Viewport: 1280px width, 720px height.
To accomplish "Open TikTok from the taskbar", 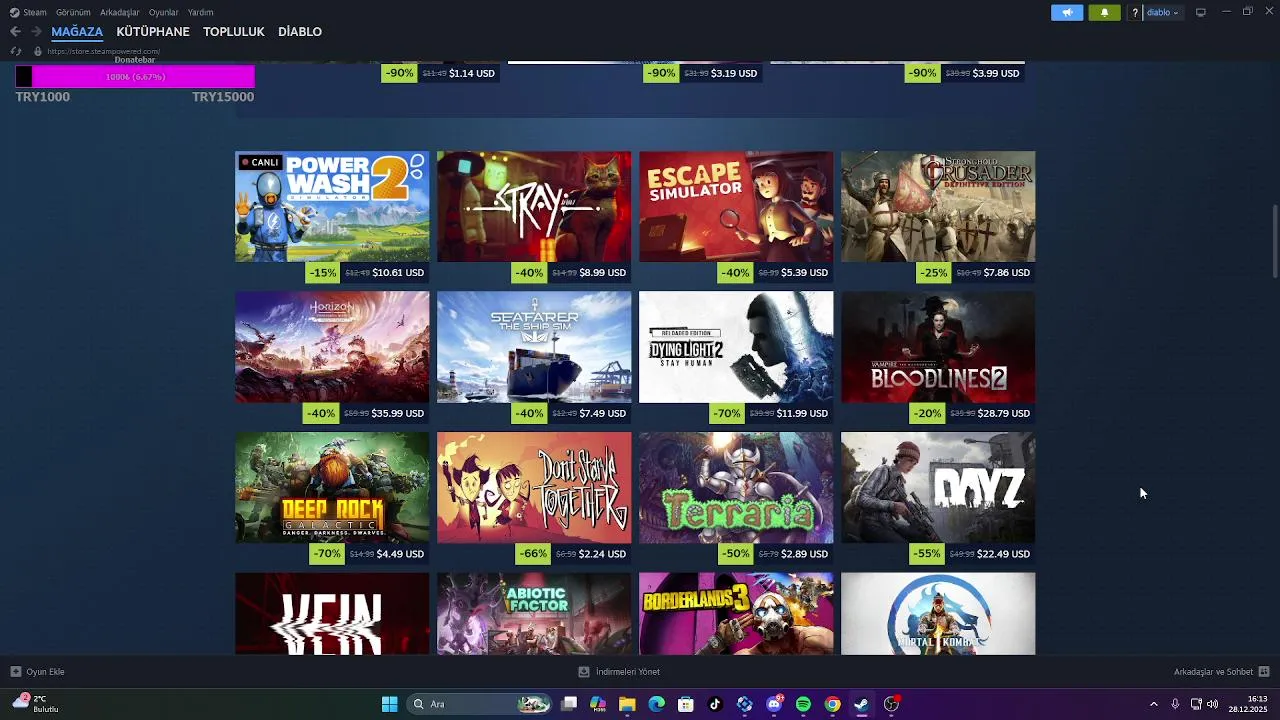I will (x=715, y=704).
